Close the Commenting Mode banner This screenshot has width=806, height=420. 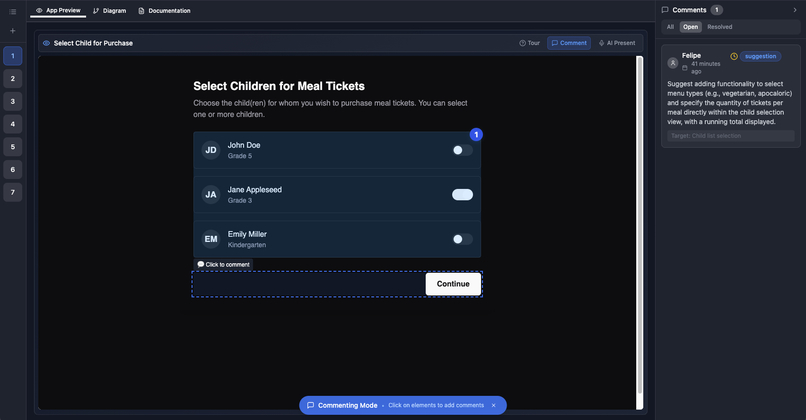point(493,405)
